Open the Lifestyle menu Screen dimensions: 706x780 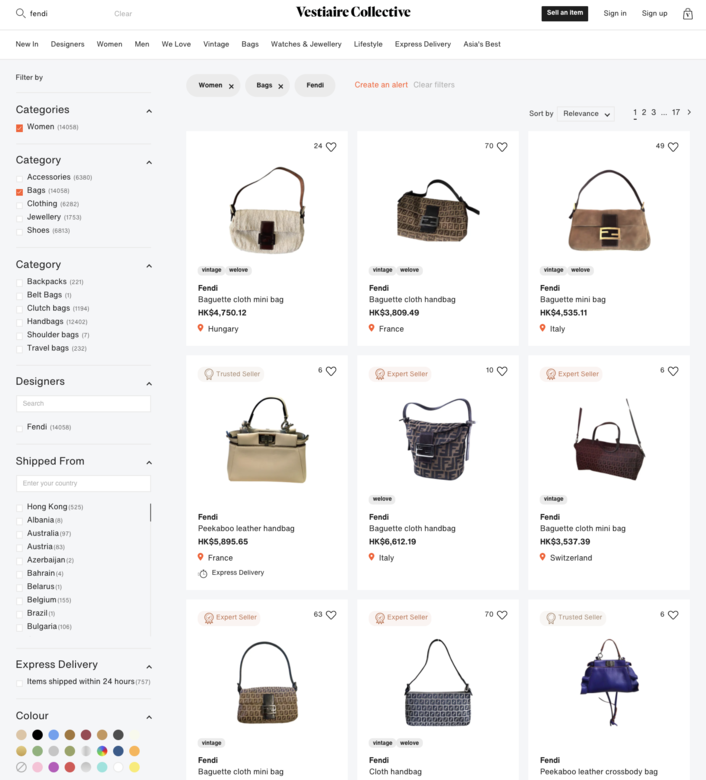(368, 44)
